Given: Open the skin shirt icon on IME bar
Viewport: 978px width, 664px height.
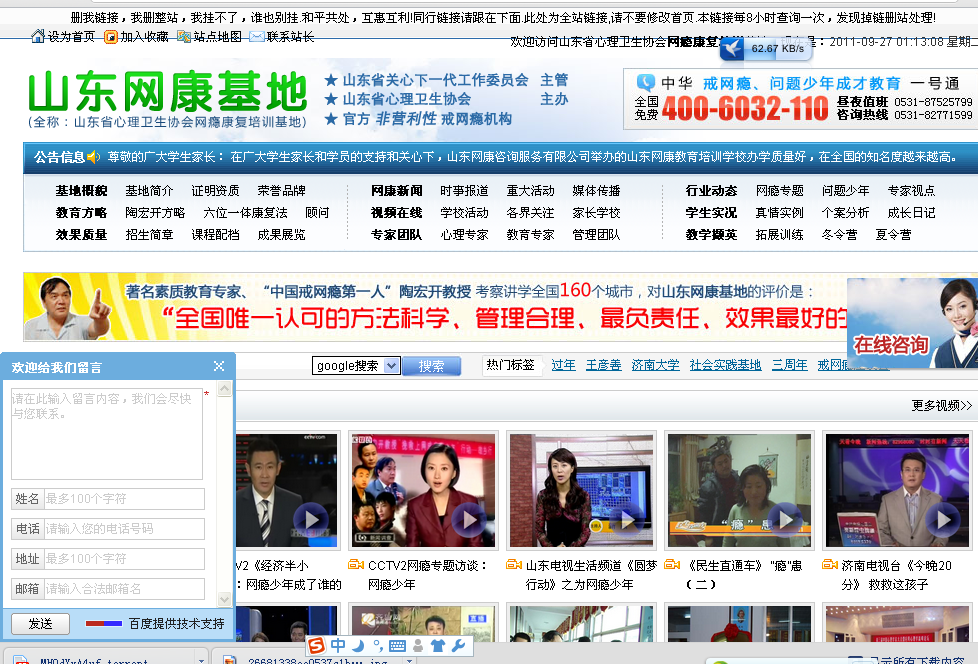Looking at the screenshot, I should click(x=438, y=646).
